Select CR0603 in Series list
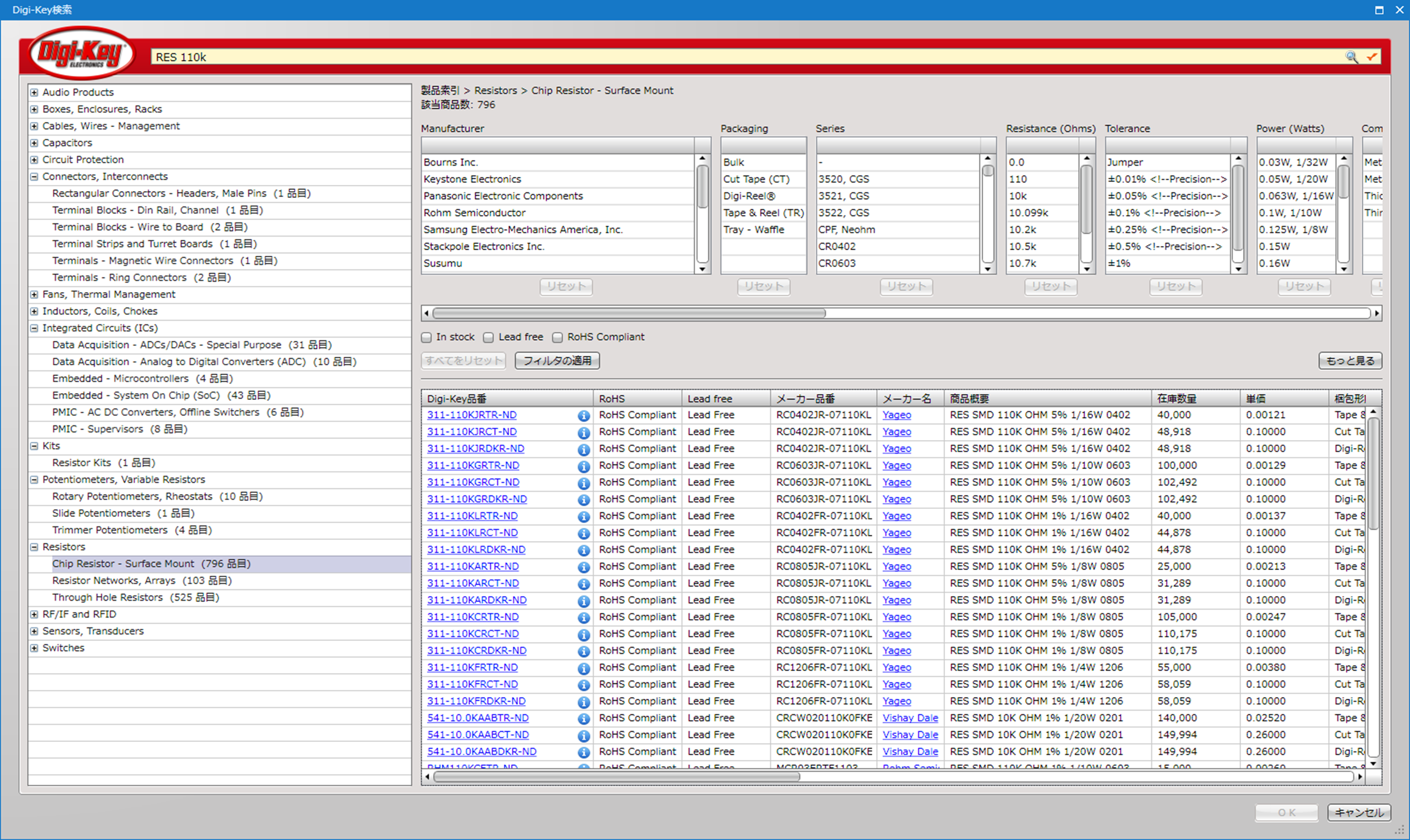 coord(898,263)
